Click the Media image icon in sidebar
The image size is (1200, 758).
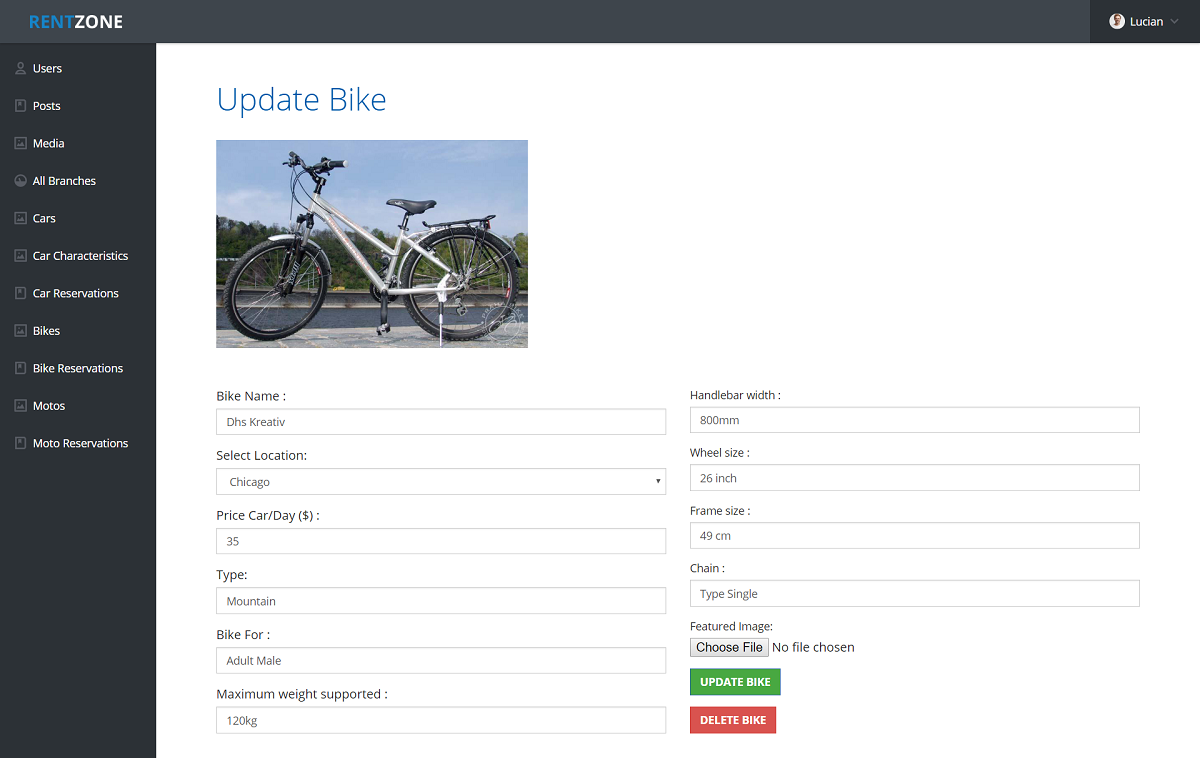click(20, 144)
